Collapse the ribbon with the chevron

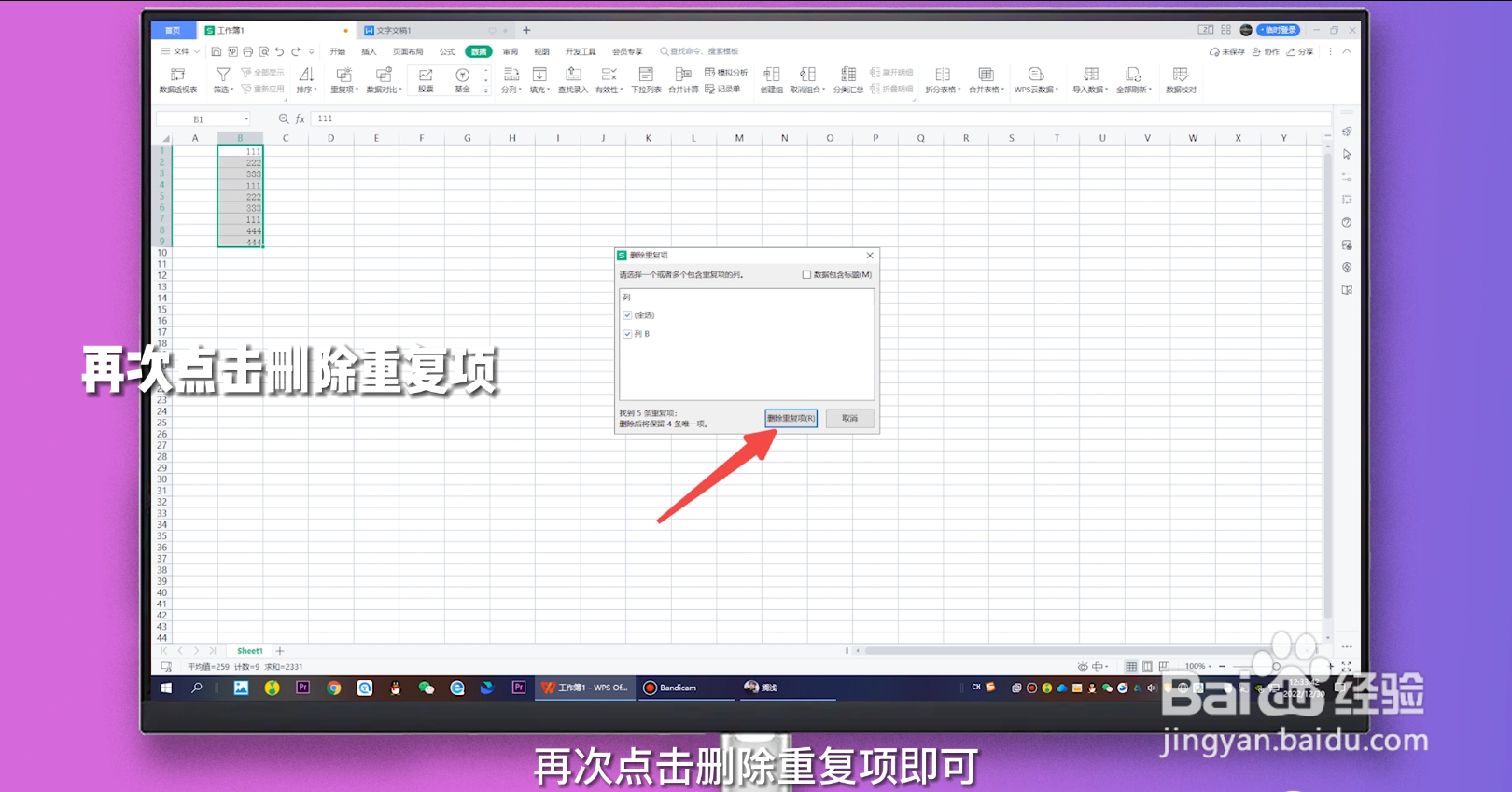tap(1347, 52)
